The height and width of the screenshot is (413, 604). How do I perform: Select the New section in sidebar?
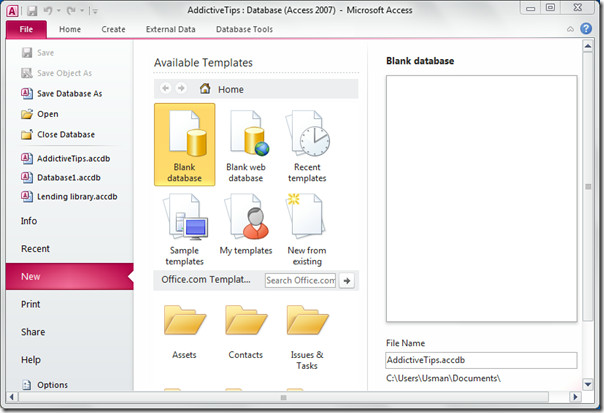70,276
